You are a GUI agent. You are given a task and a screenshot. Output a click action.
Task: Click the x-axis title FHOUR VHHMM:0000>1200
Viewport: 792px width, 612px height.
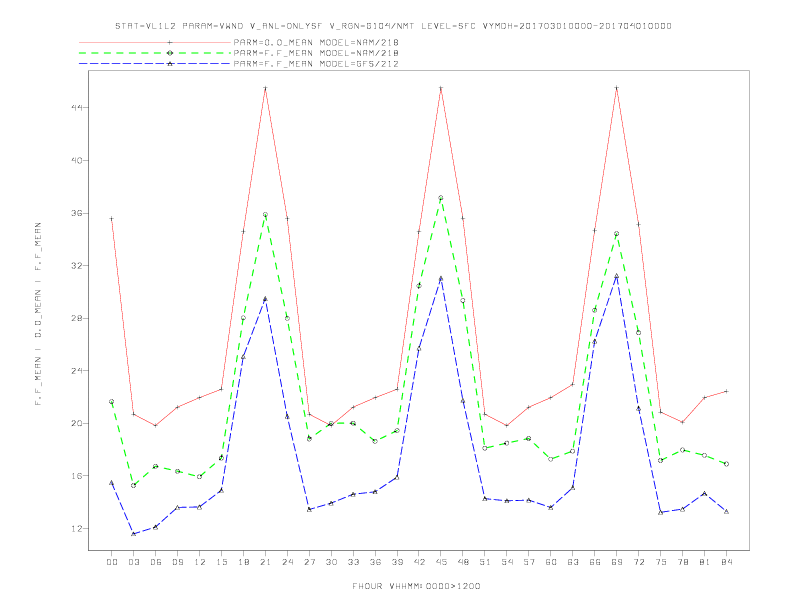click(416, 586)
